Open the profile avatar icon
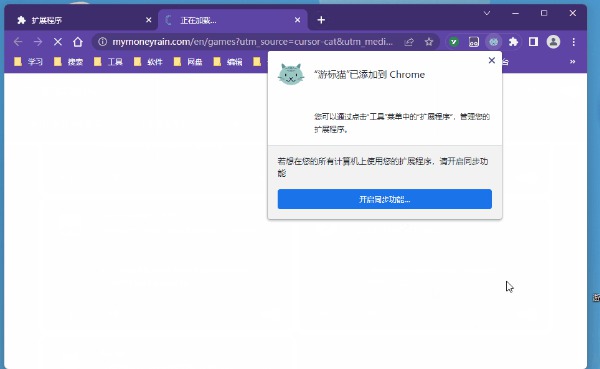The height and width of the screenshot is (369, 600). click(x=553, y=42)
